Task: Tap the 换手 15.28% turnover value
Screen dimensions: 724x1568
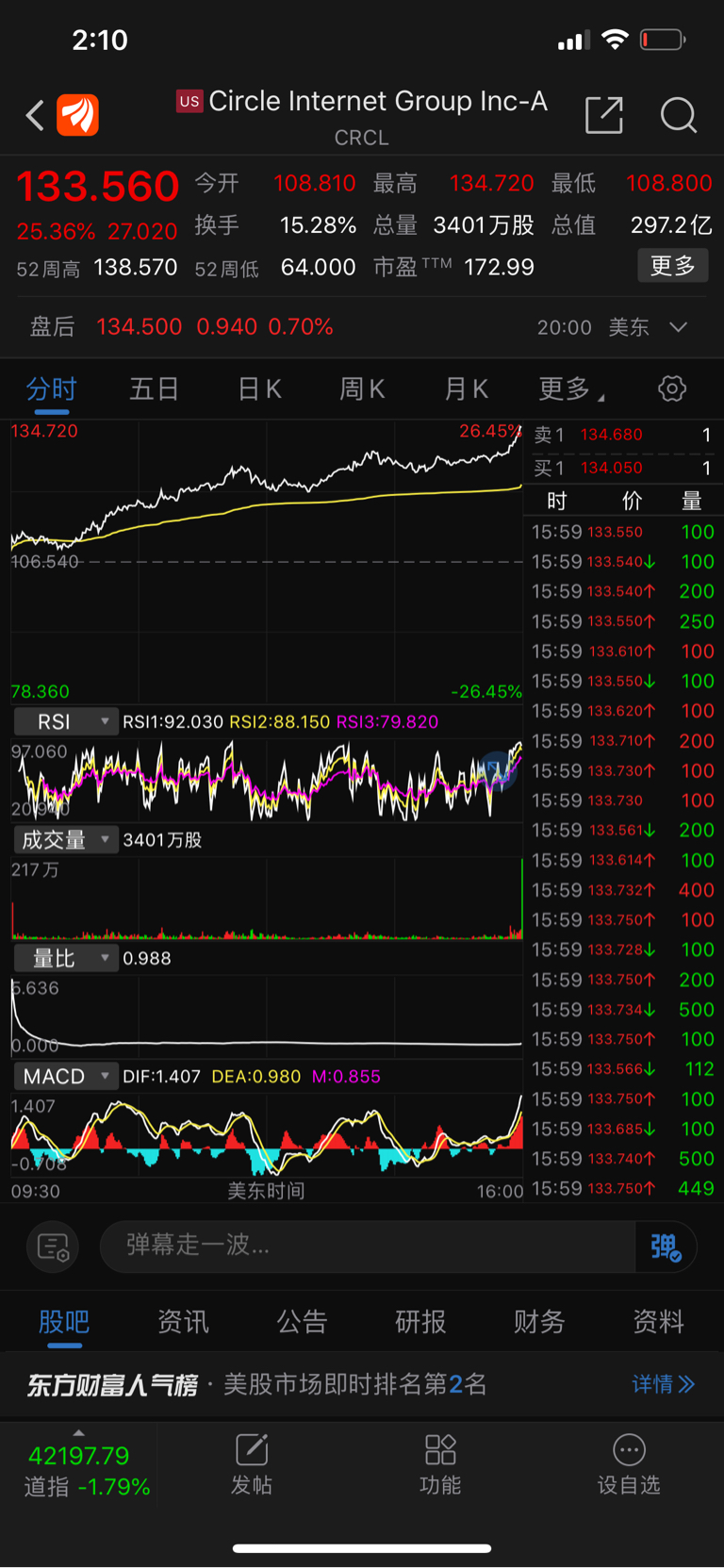Action: tap(319, 225)
